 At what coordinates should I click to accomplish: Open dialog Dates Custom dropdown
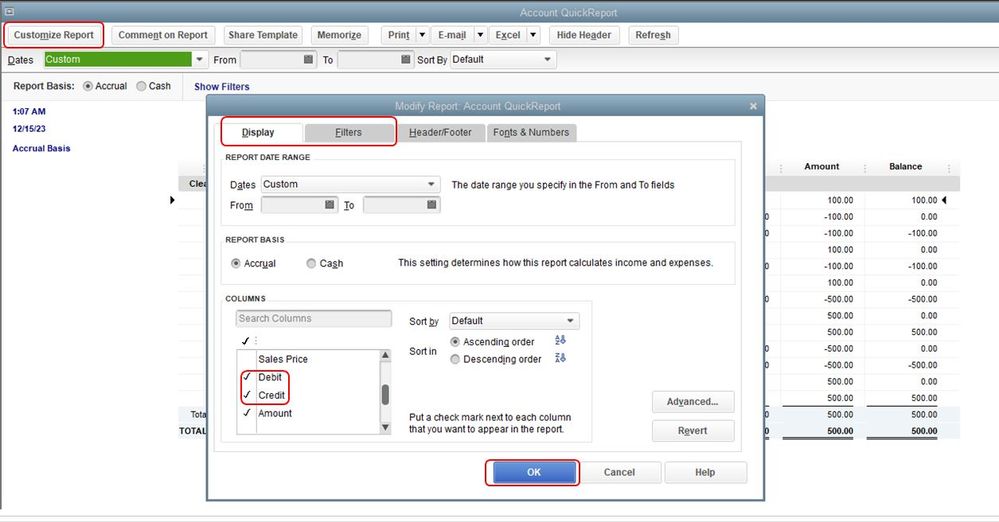431,184
